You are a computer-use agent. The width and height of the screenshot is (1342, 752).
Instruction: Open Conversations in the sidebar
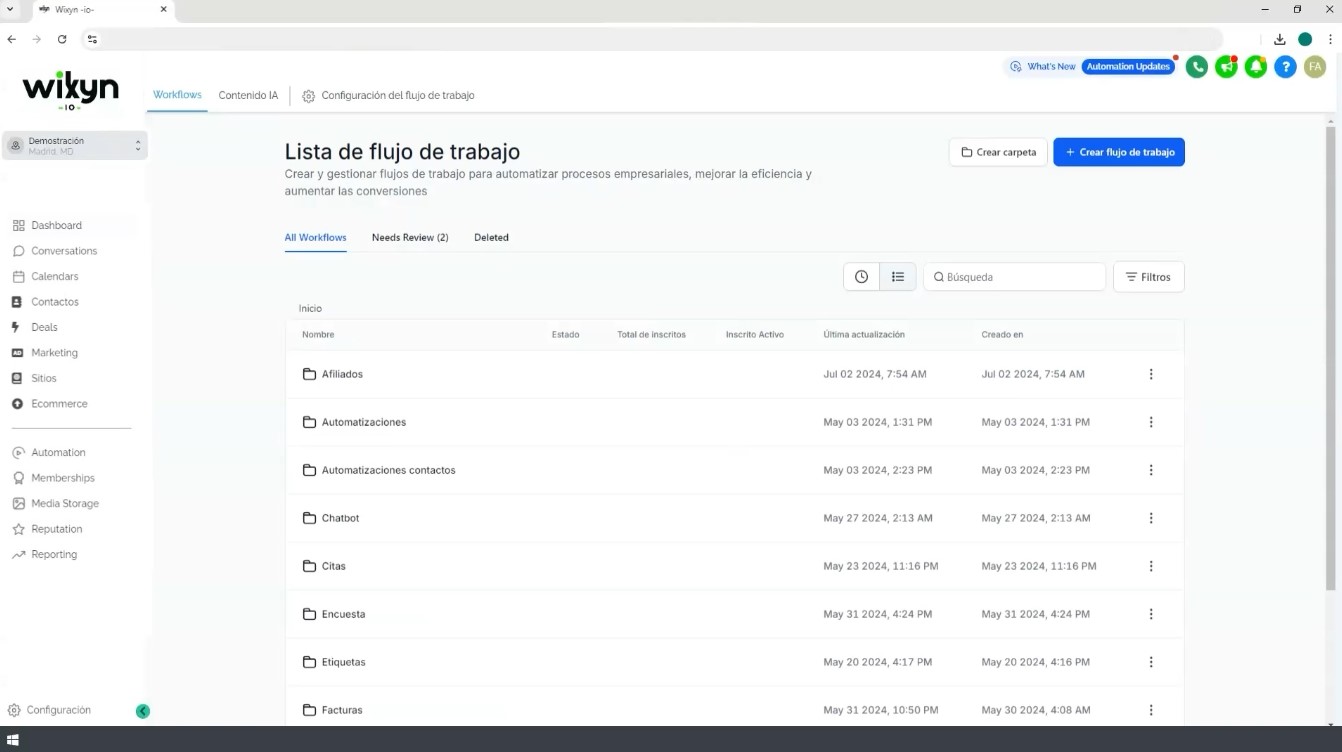tap(55, 251)
